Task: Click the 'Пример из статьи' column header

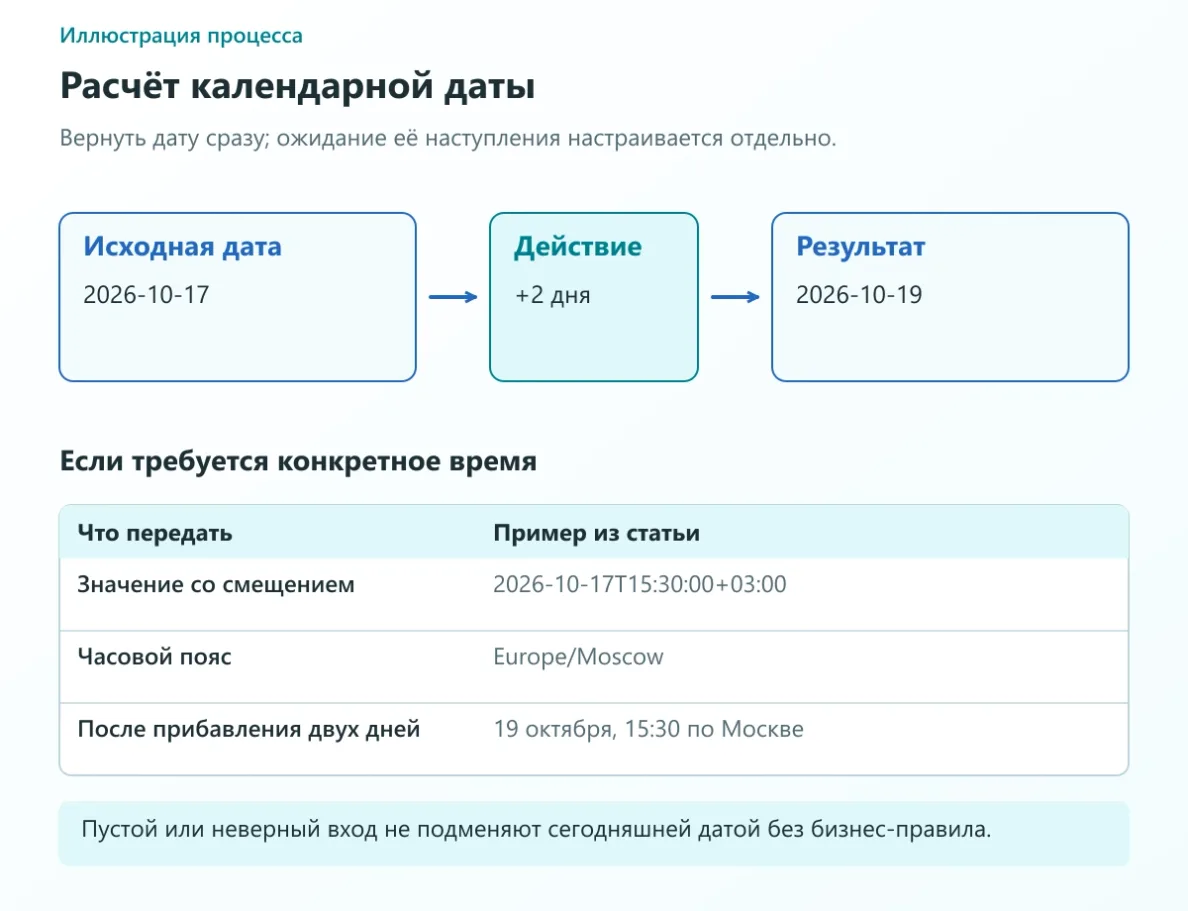Action: (596, 533)
